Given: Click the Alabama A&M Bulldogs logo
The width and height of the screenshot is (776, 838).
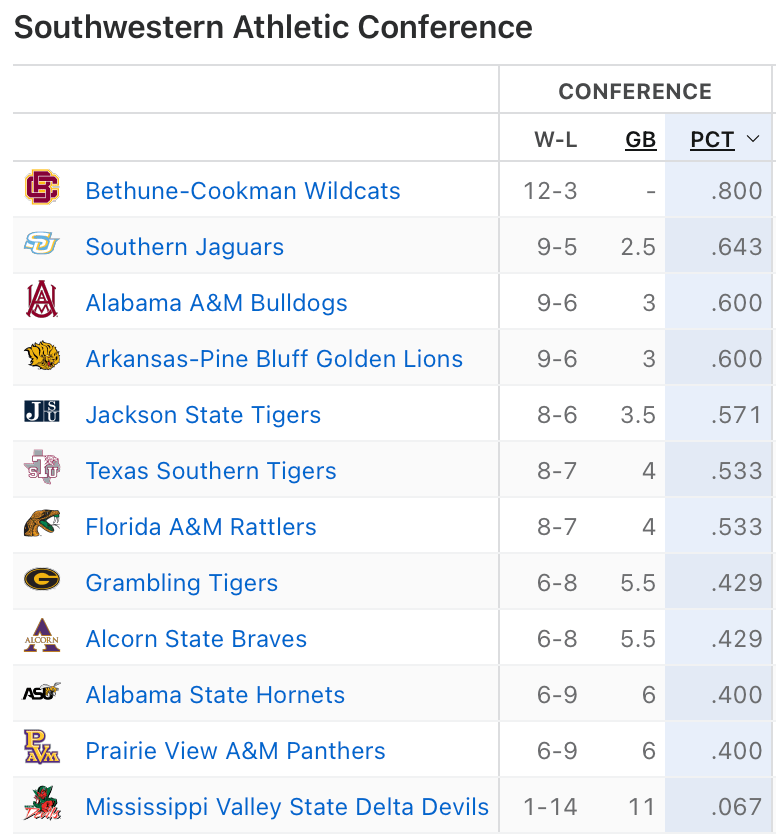Looking at the screenshot, I should pyautogui.click(x=42, y=301).
